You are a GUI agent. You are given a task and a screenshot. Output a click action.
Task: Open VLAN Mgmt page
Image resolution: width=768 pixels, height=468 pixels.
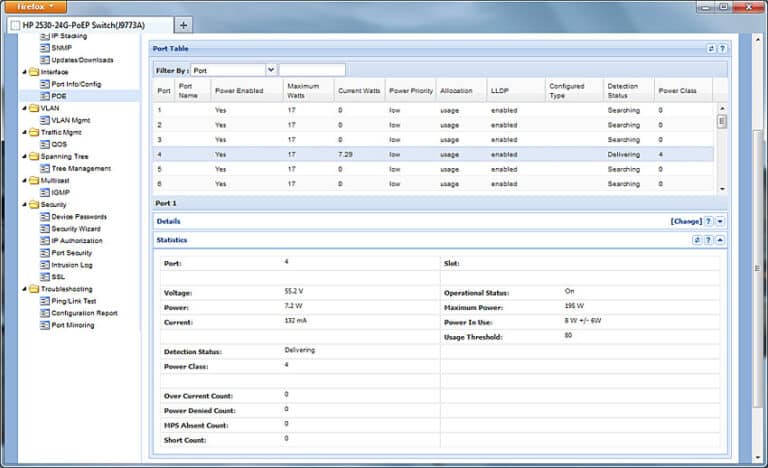click(71, 120)
